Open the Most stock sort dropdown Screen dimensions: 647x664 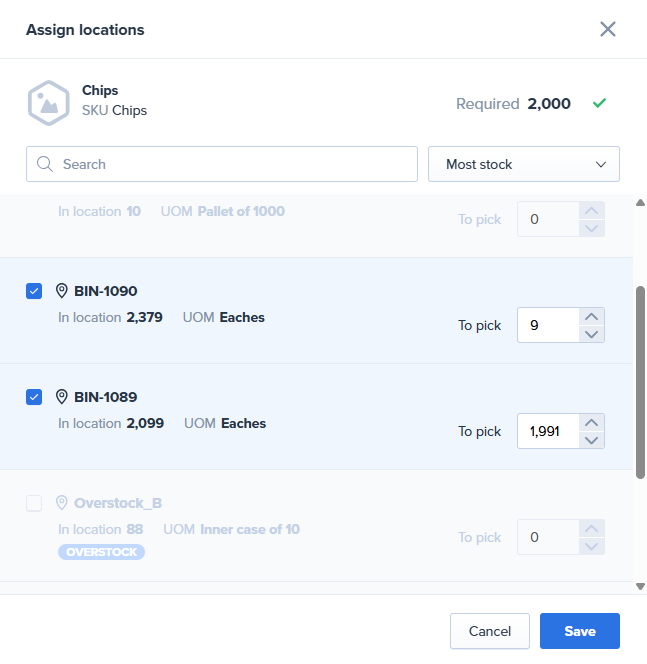click(523, 164)
